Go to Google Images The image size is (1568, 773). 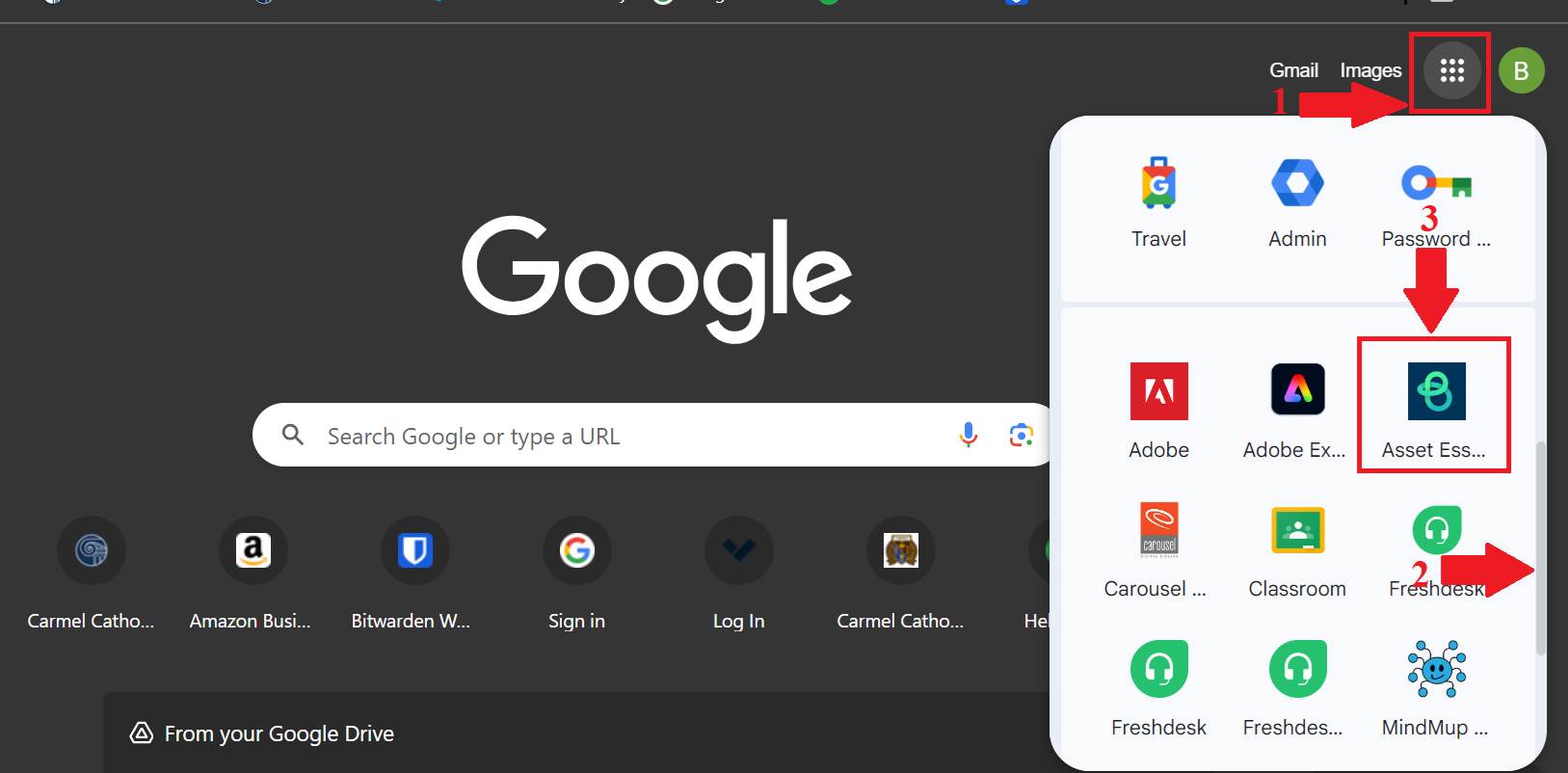pos(1370,70)
